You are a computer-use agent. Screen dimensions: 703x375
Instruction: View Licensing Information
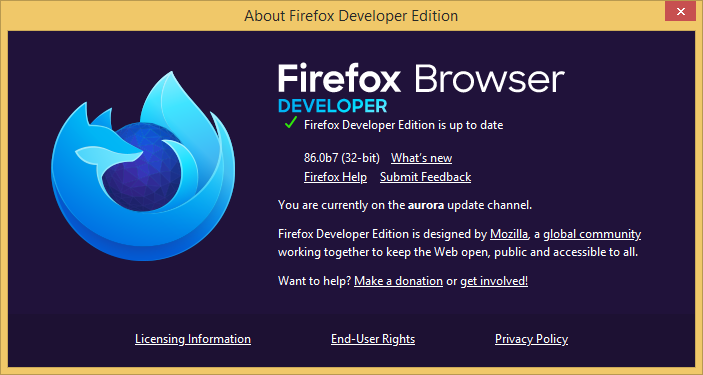point(193,339)
